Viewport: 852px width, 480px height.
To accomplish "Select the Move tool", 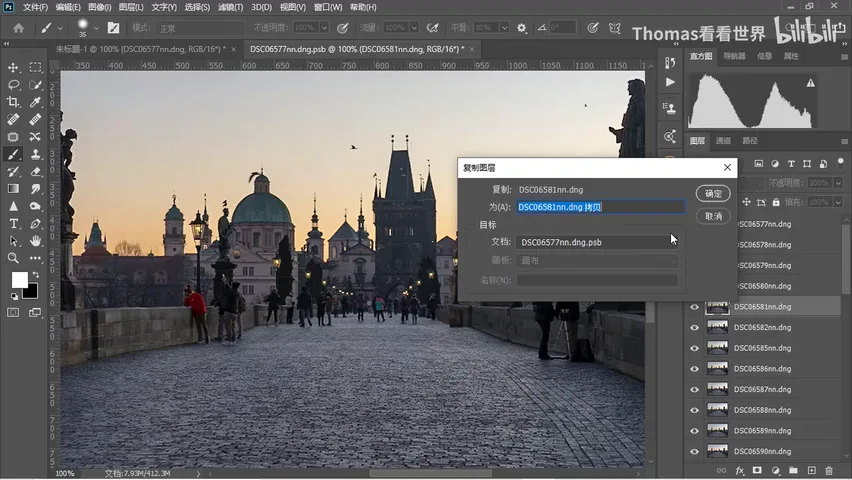I will 13,67.
